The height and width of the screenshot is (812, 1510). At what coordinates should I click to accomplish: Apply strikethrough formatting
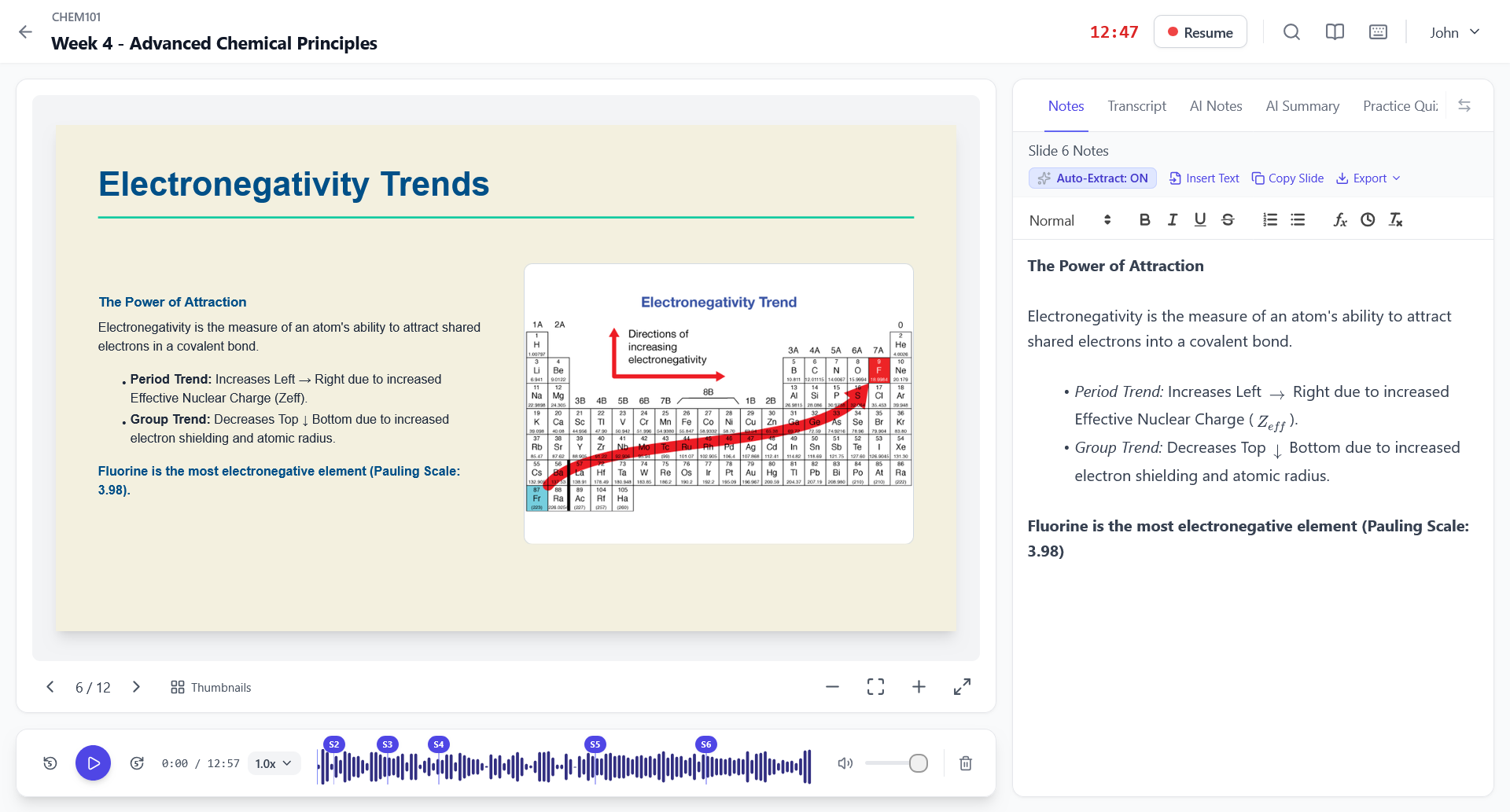[1228, 220]
